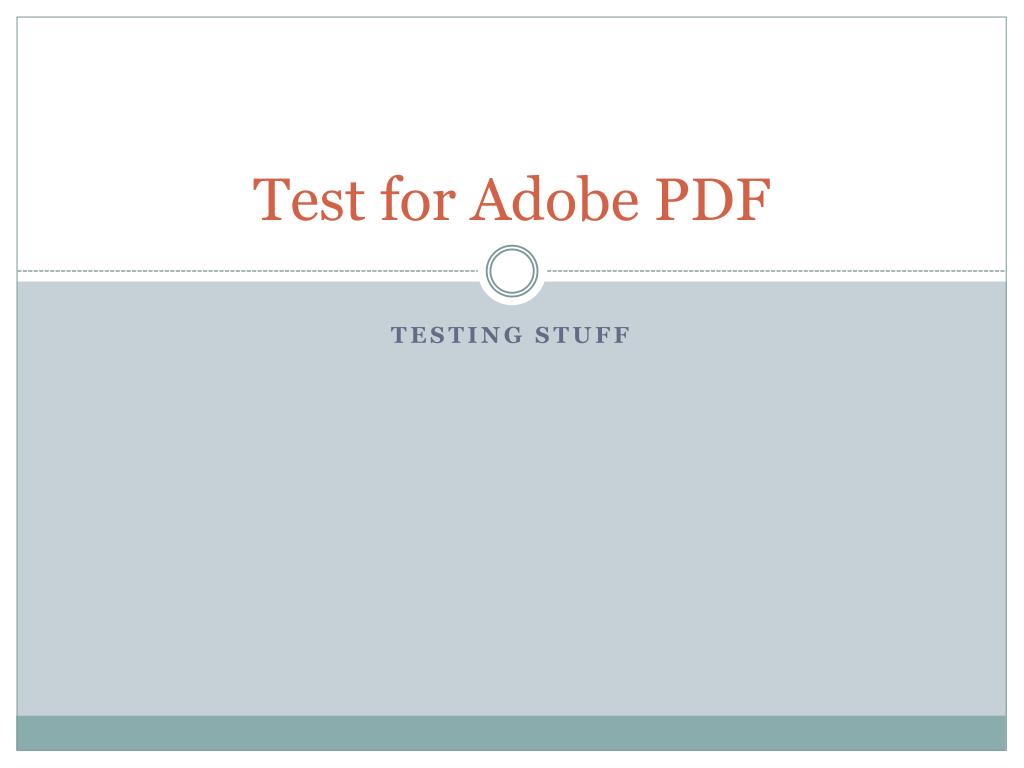1024x768 pixels.
Task: Click the slide's top border line
Action: coord(511,17)
